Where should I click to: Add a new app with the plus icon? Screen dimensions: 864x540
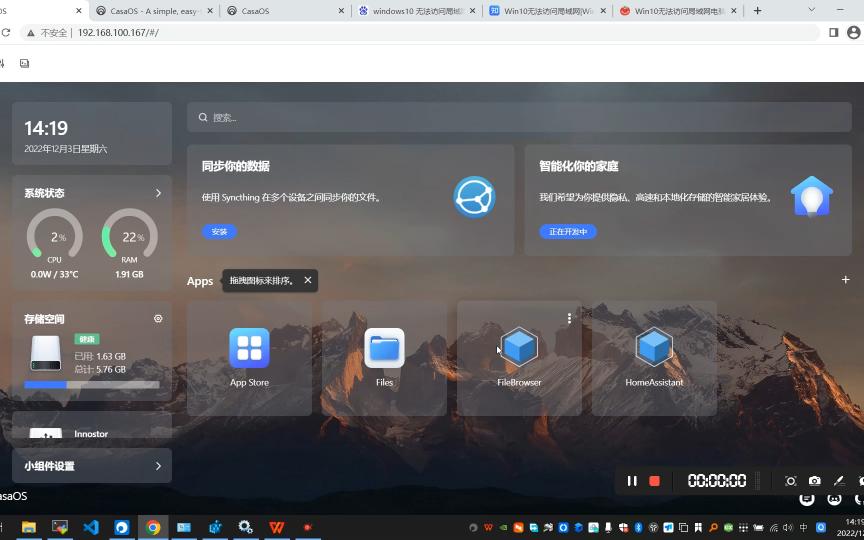[x=845, y=280]
